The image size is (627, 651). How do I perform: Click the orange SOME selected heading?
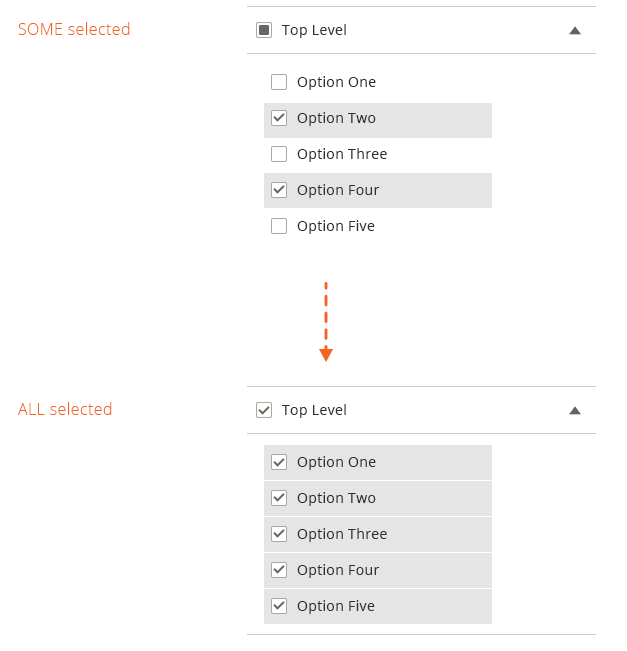tap(74, 30)
